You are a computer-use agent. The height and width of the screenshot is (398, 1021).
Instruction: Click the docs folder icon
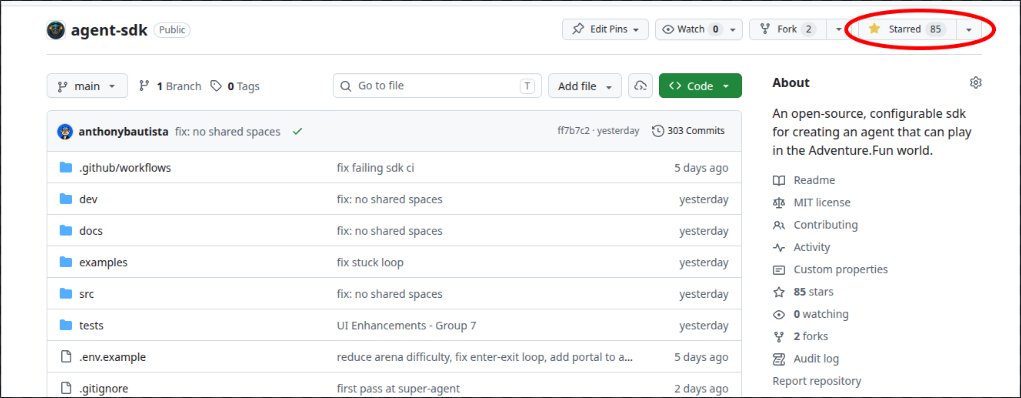(x=65, y=231)
